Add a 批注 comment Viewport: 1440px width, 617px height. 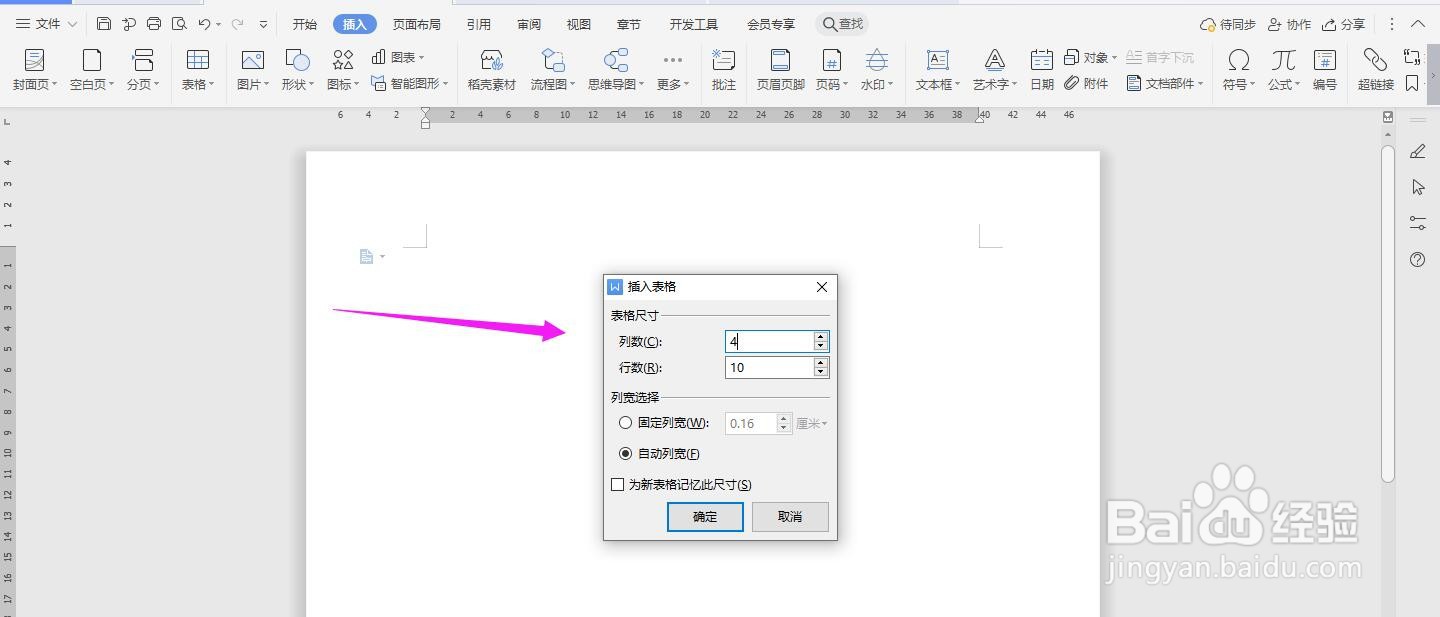[723, 70]
